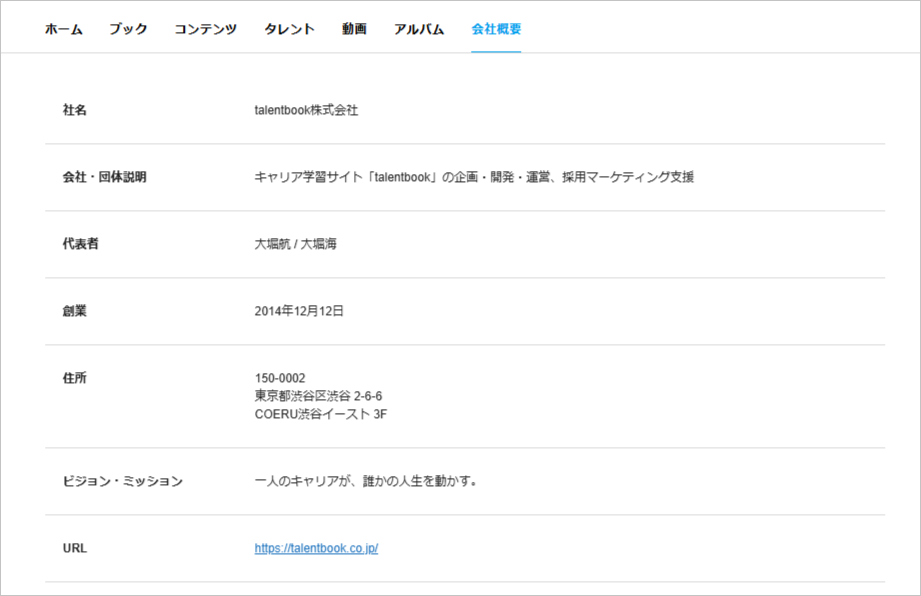The height and width of the screenshot is (596, 921).
Task: Click the building name COERU渋谷イースト 3F
Action: (321, 414)
